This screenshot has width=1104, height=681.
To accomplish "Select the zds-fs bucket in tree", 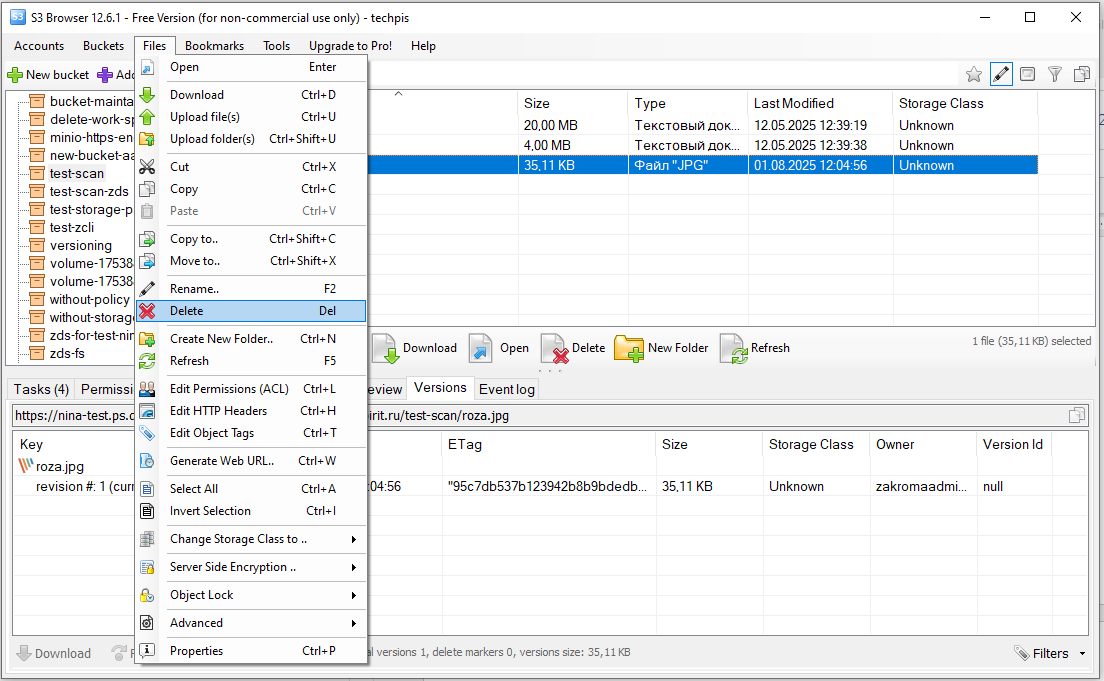I will [67, 354].
